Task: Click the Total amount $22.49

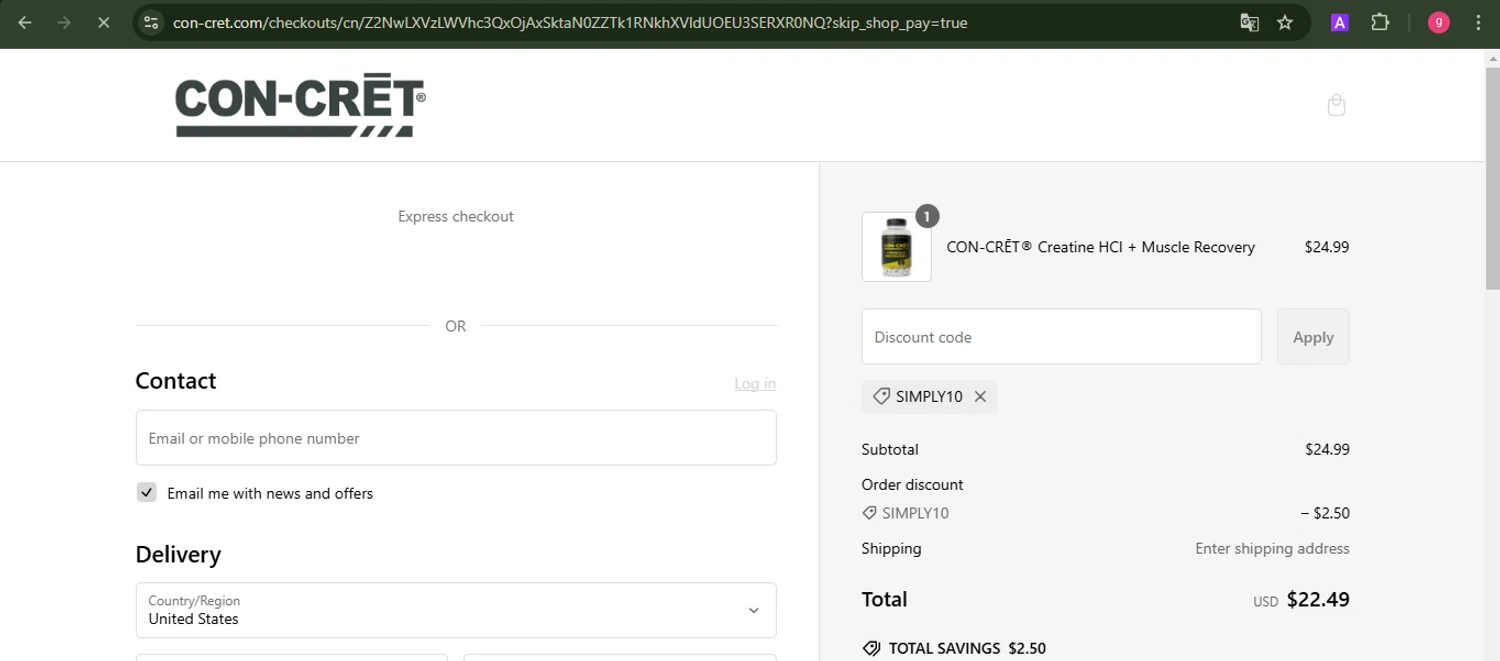Action: [x=1318, y=600]
